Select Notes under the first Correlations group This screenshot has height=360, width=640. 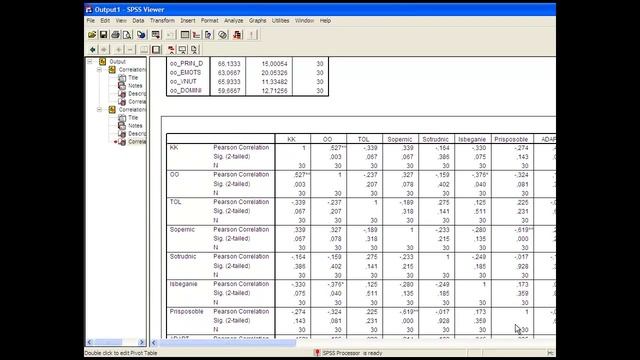(x=135, y=86)
